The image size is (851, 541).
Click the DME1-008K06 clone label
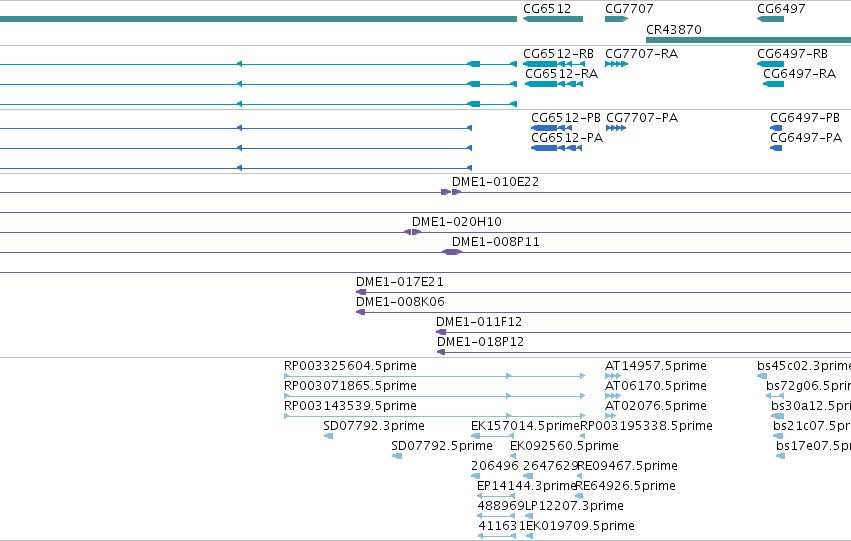(x=400, y=302)
